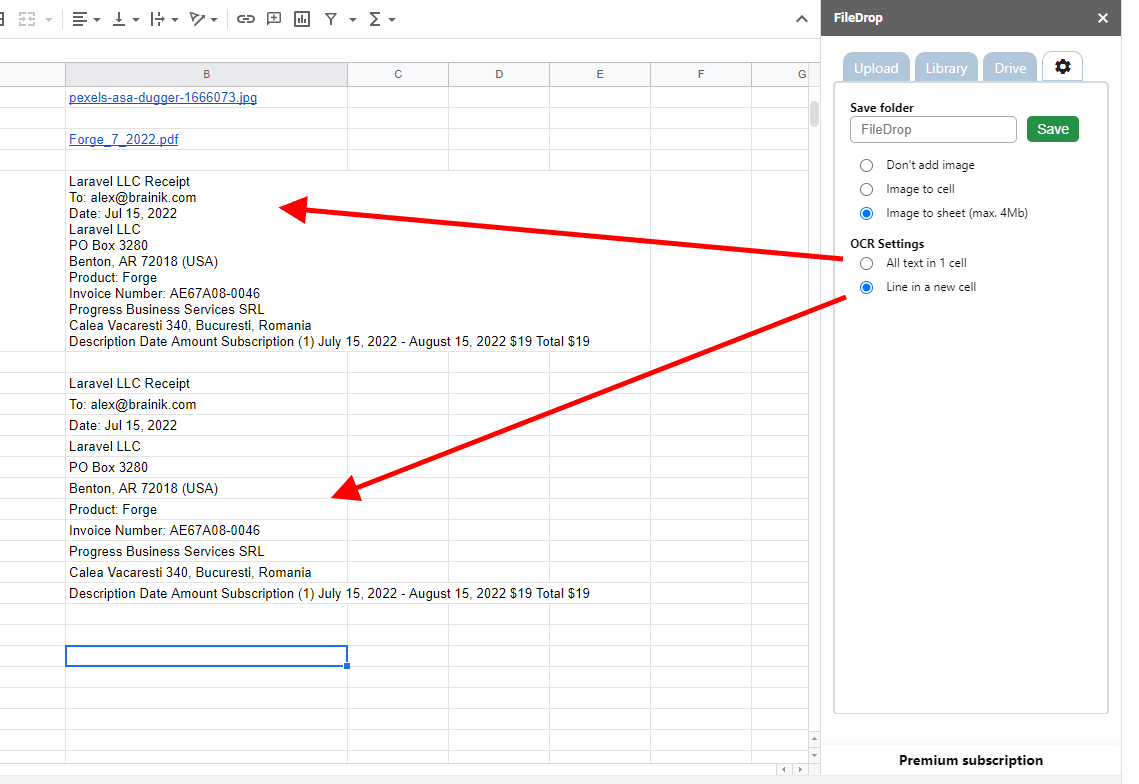Click the horizontal align icon

coord(80,20)
